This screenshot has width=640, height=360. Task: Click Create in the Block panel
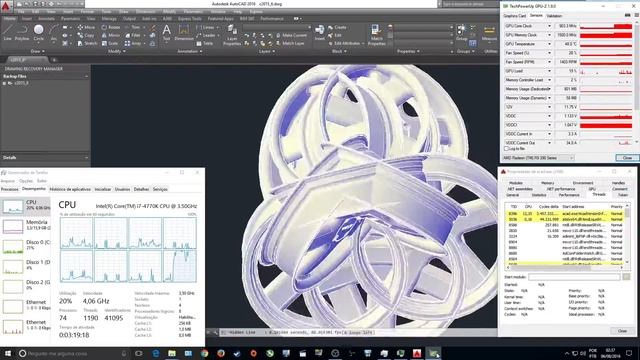(x=337, y=27)
